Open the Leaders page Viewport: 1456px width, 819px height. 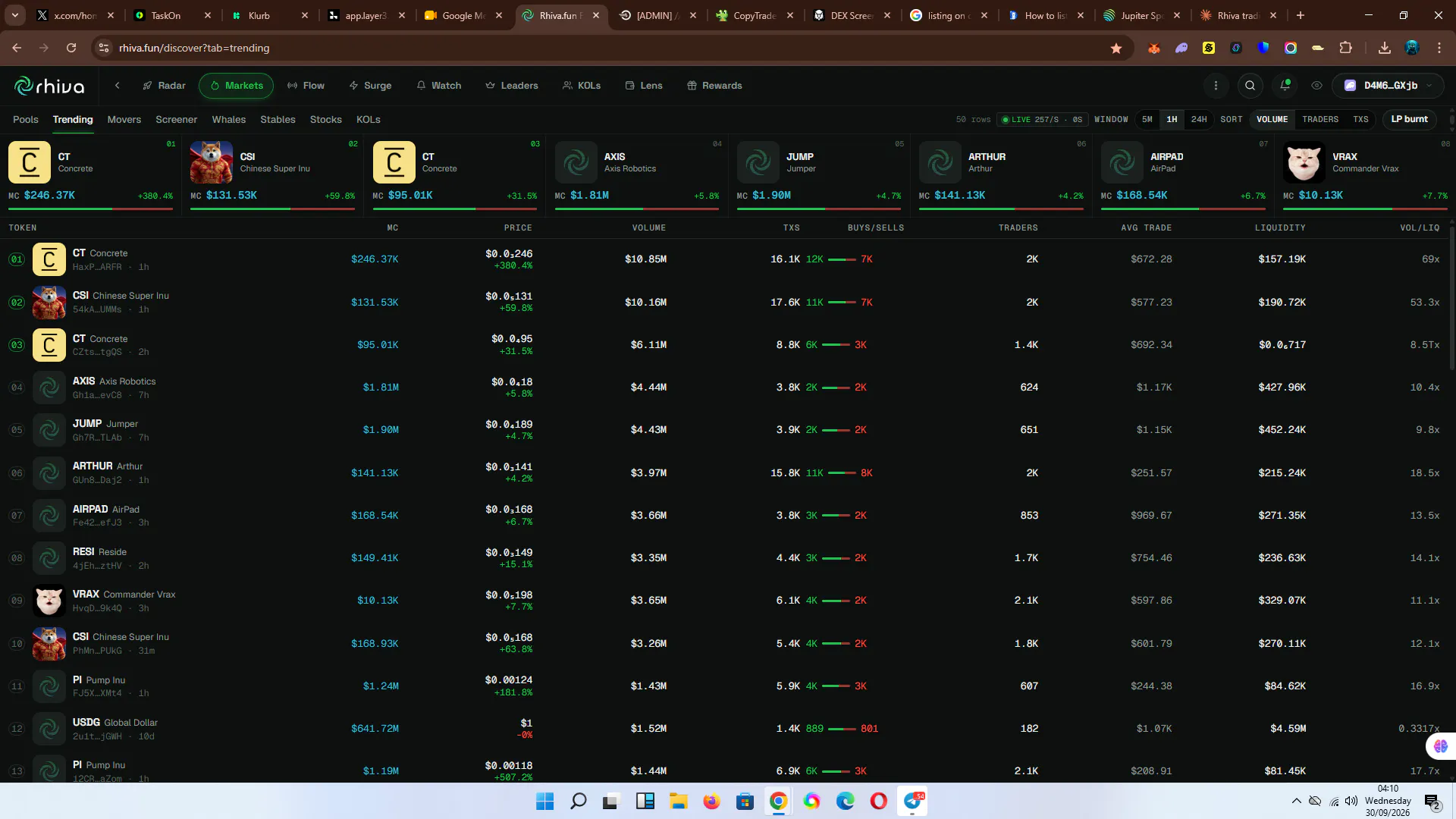click(x=512, y=86)
